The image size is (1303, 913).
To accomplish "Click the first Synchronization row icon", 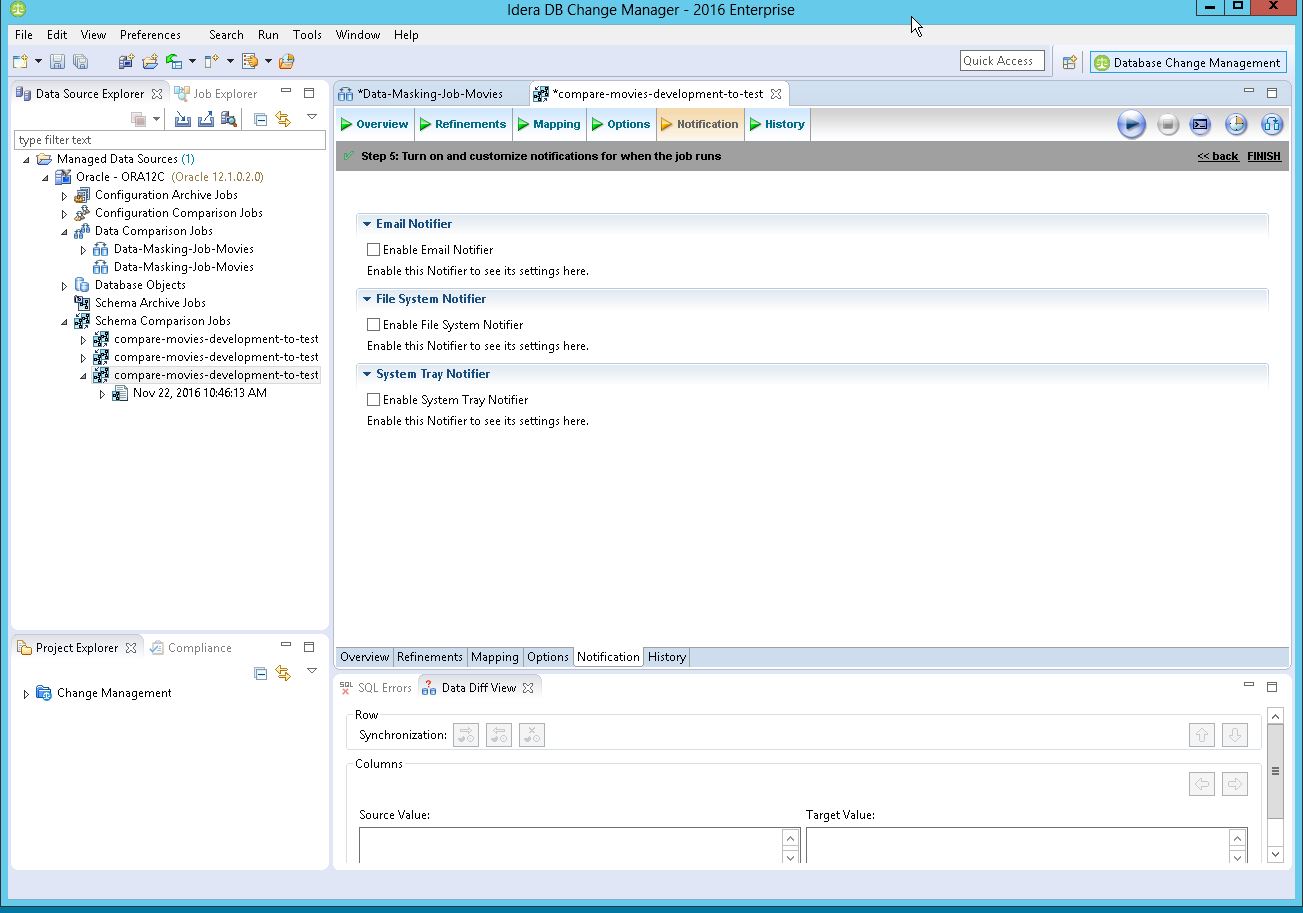I will tap(466, 735).
